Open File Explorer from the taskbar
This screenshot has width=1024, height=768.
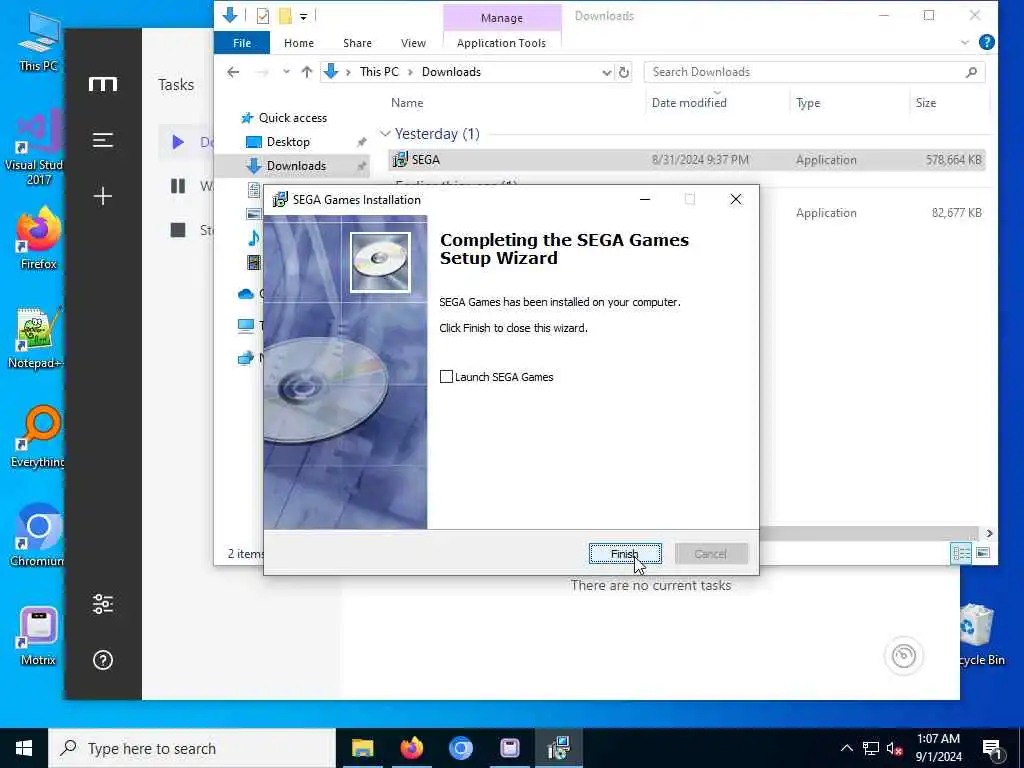coord(362,748)
